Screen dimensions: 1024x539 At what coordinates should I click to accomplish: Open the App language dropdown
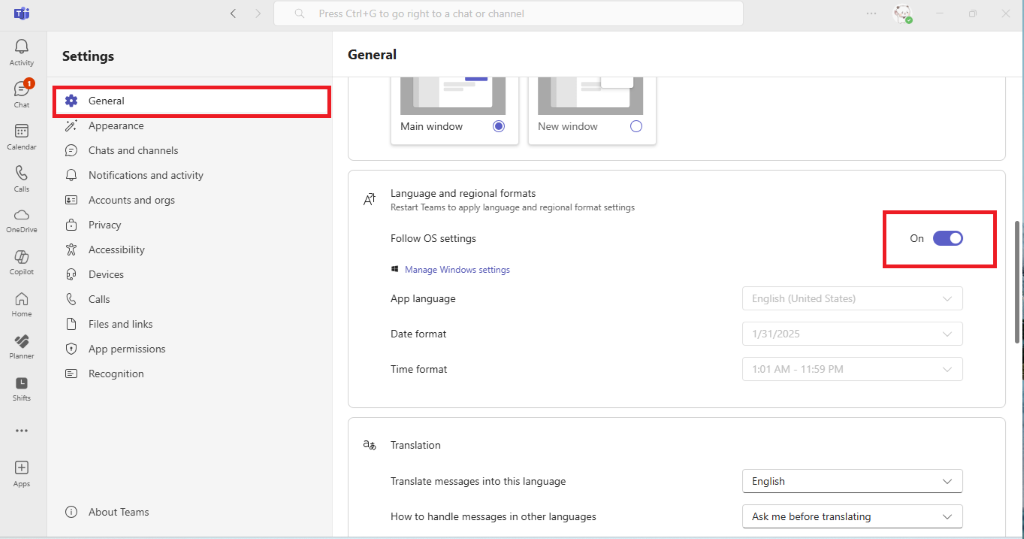click(852, 299)
